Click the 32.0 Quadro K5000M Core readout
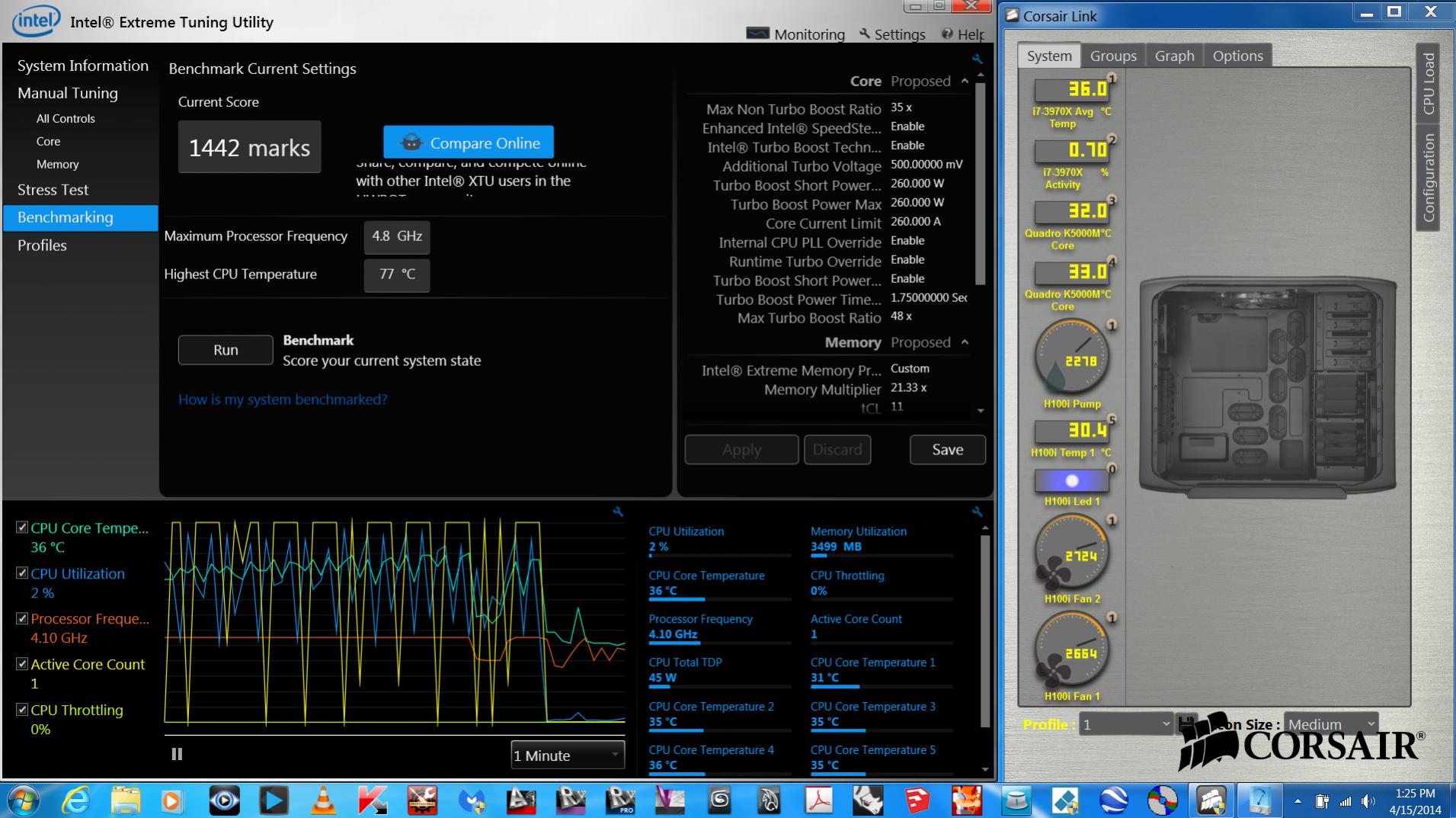 pyautogui.click(x=1071, y=212)
